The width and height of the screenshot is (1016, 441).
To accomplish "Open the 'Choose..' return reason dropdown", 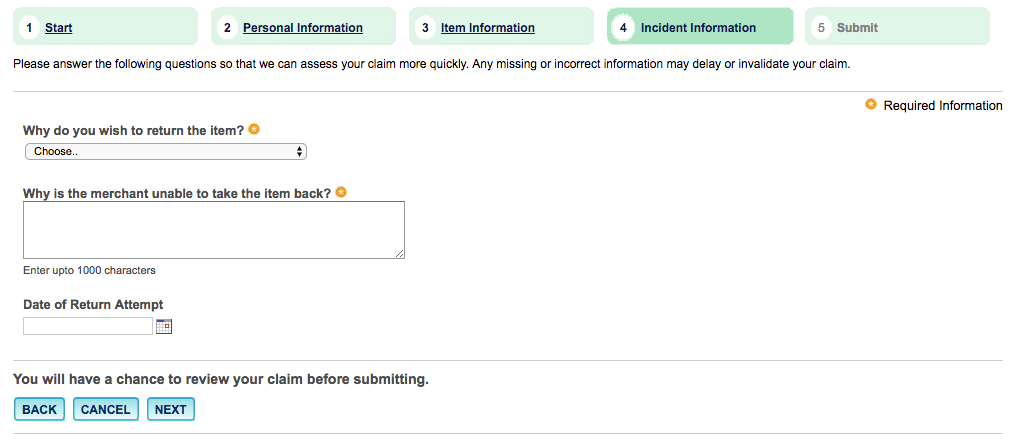I will click(x=165, y=152).
